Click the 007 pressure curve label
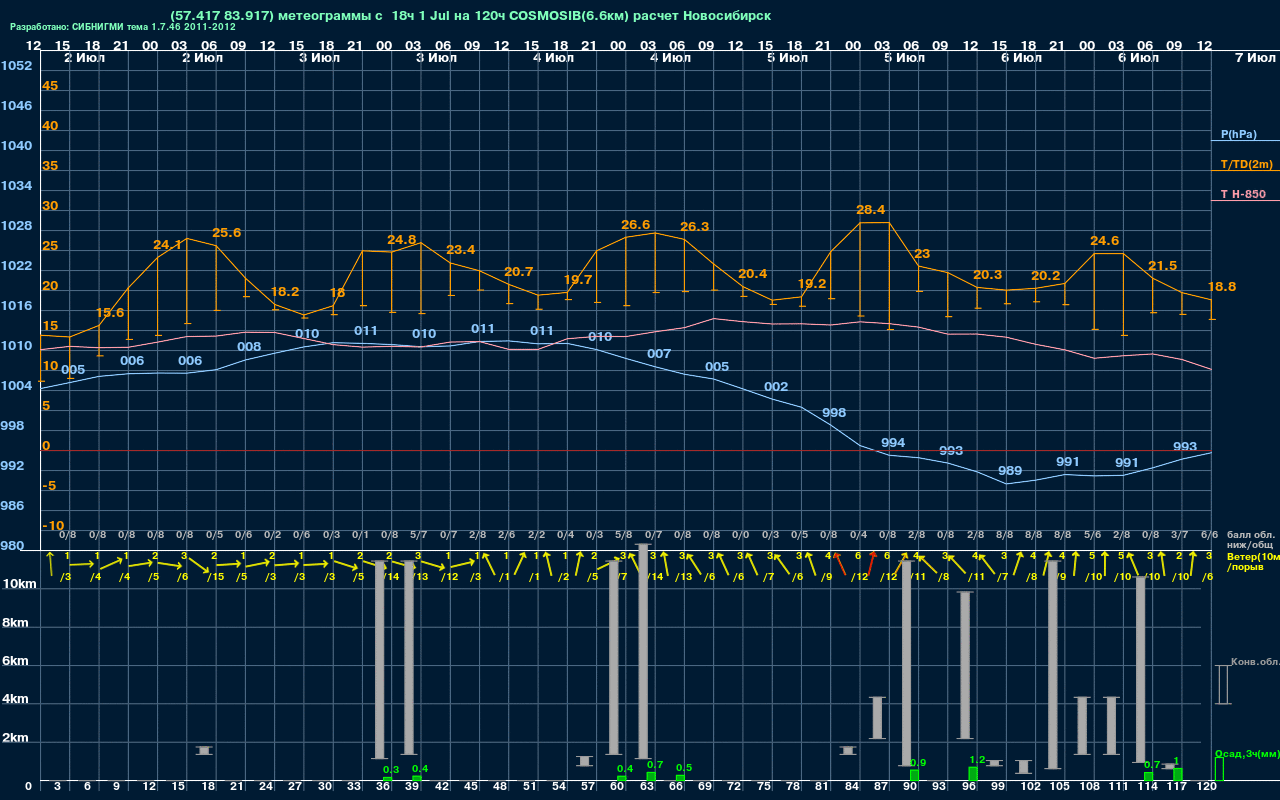This screenshot has width=1280, height=800. point(659,354)
